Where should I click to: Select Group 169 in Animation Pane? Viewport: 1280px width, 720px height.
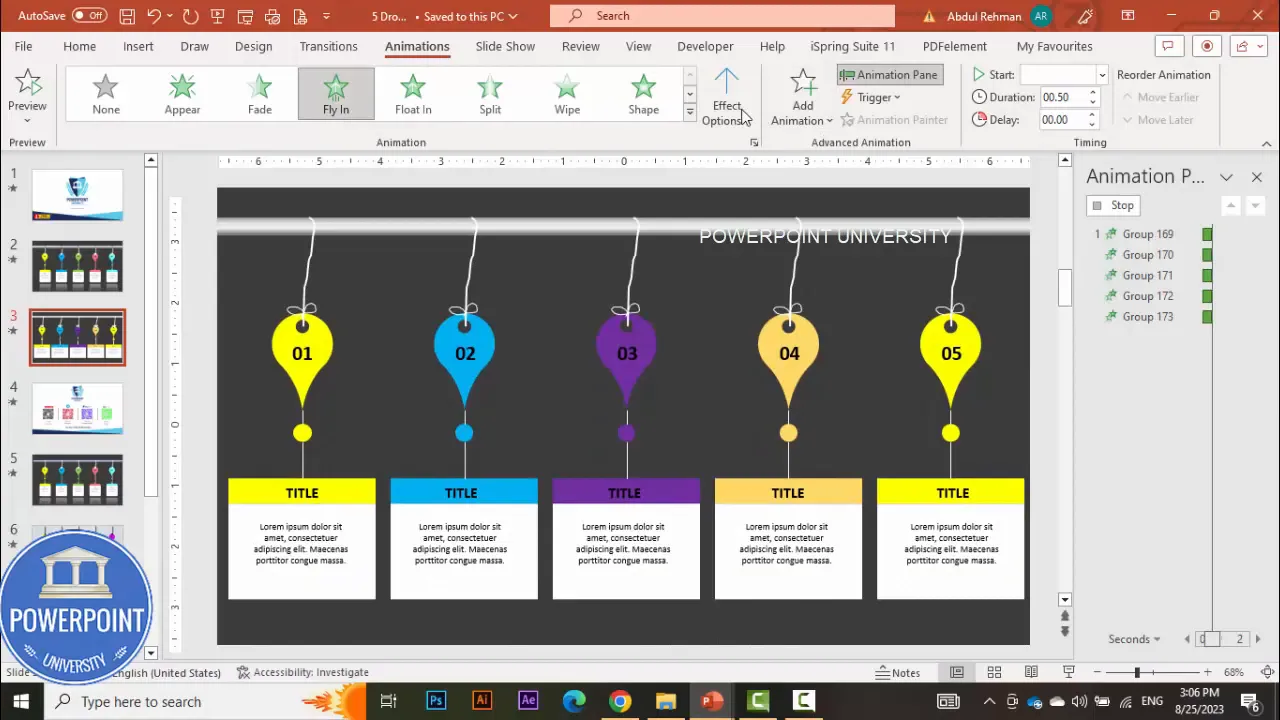pyautogui.click(x=1148, y=234)
